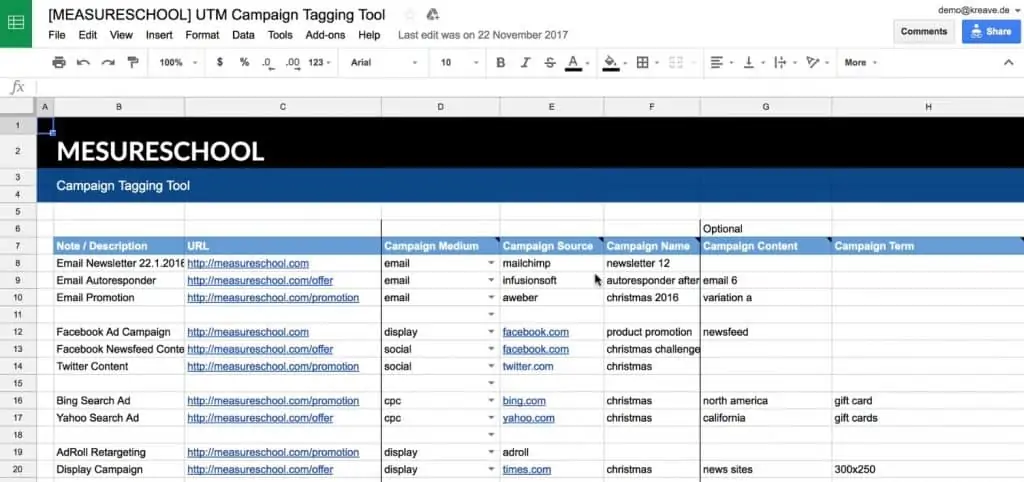
Task: Open medium dropdown in AdRoll Retargeting row
Action: point(491,452)
